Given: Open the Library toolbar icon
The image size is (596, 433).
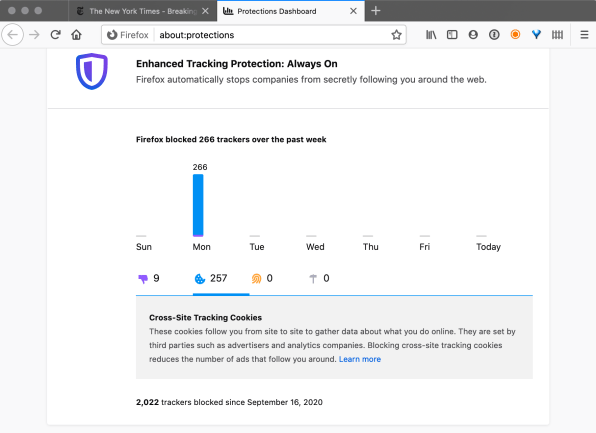Looking at the screenshot, I should pyautogui.click(x=431, y=35).
